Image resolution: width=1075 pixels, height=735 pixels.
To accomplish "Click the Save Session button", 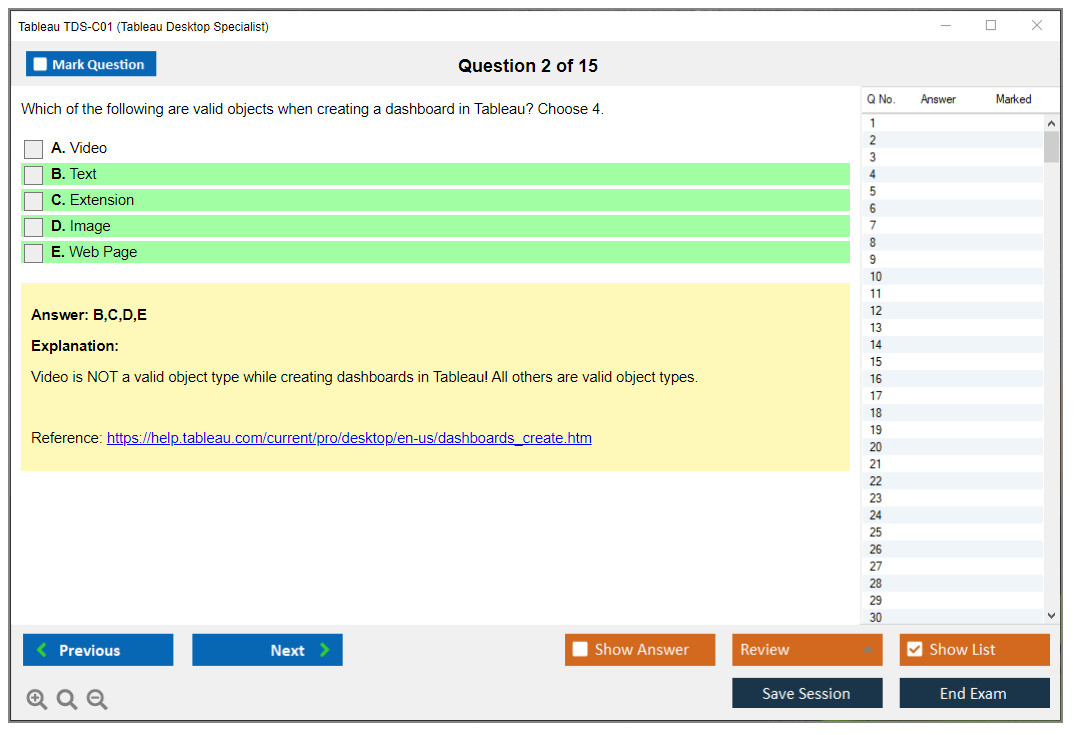I will 807,694.
